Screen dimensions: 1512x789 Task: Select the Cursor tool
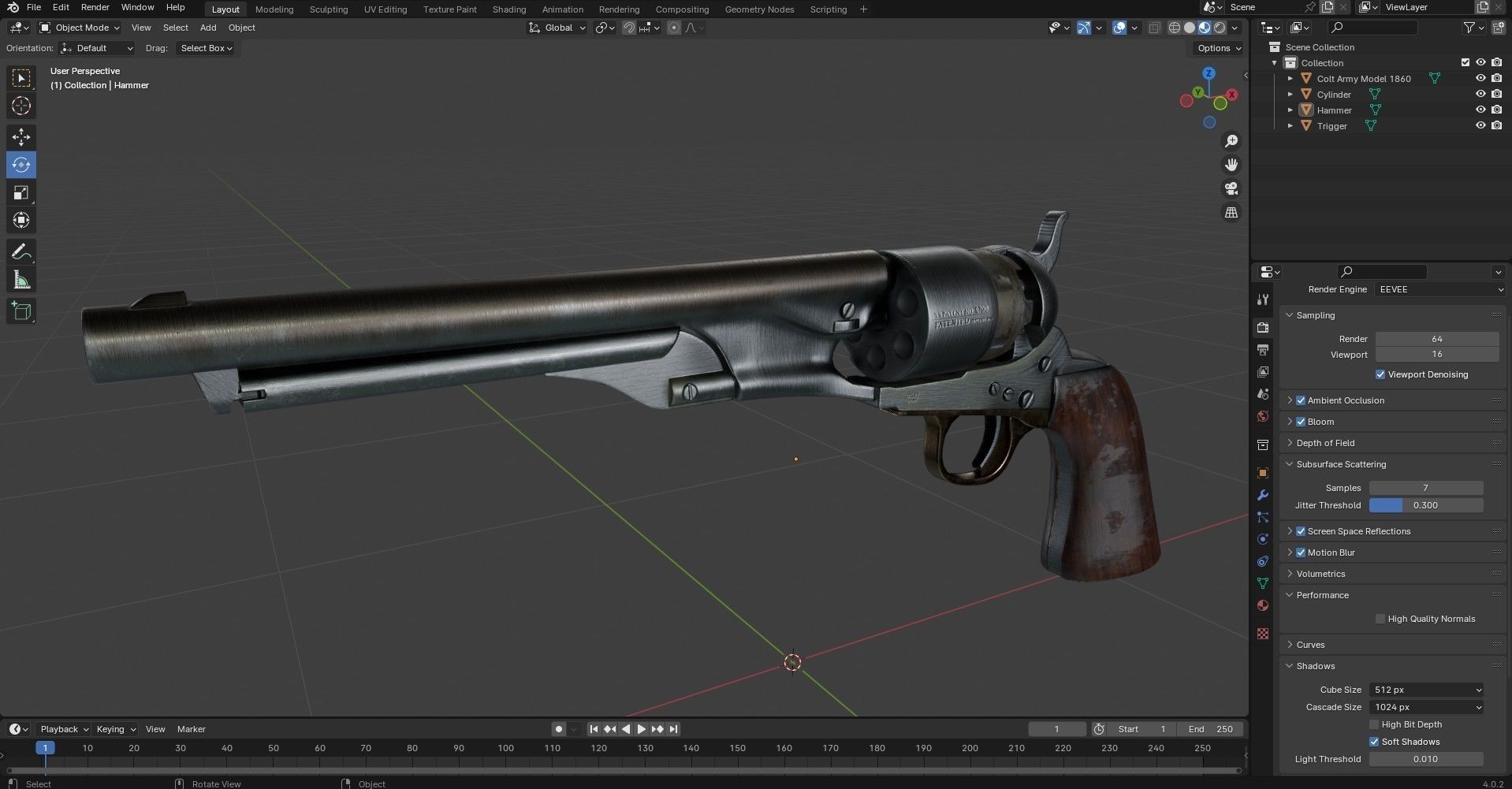tap(21, 106)
